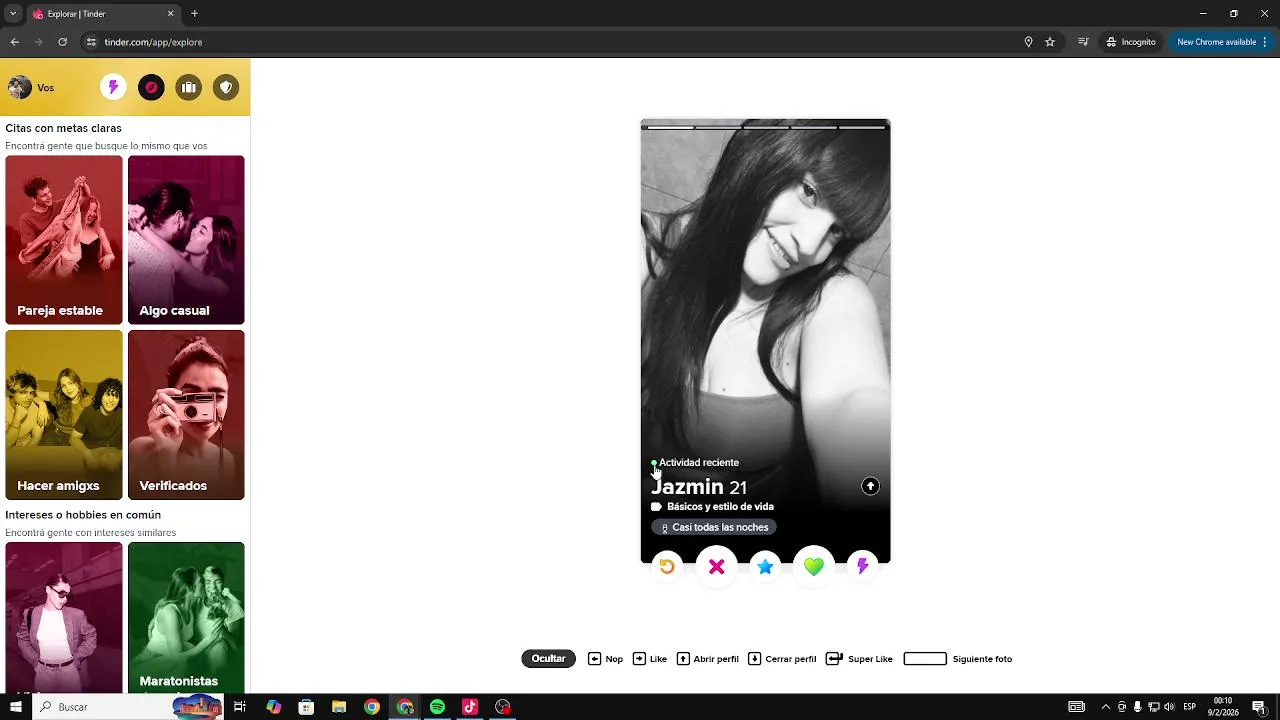This screenshot has height=720, width=1280.
Task: Click the Nop left-arrow shortcut hint
Action: point(605,659)
